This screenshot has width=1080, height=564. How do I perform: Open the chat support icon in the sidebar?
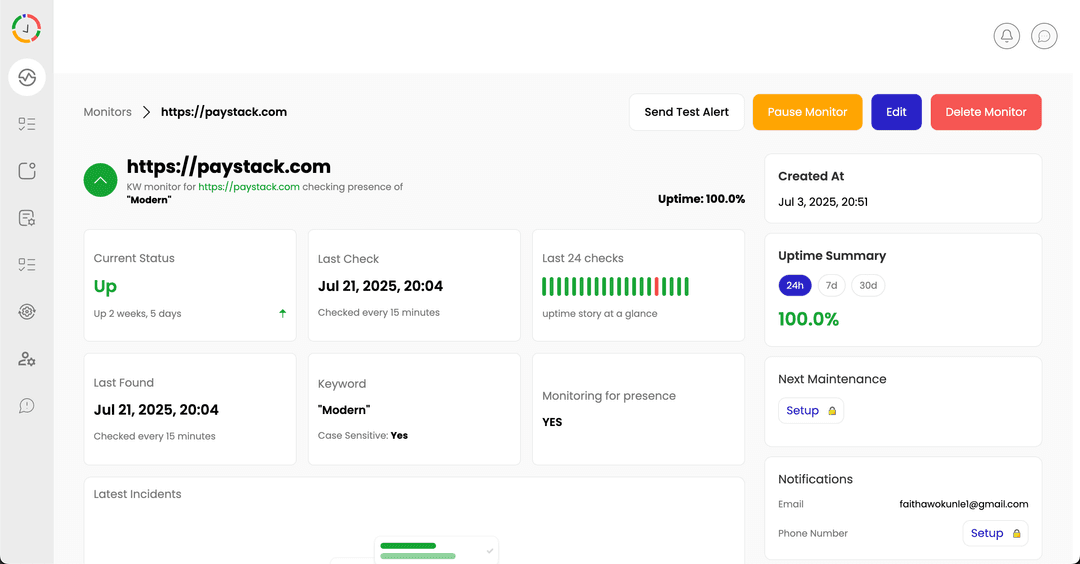point(27,406)
